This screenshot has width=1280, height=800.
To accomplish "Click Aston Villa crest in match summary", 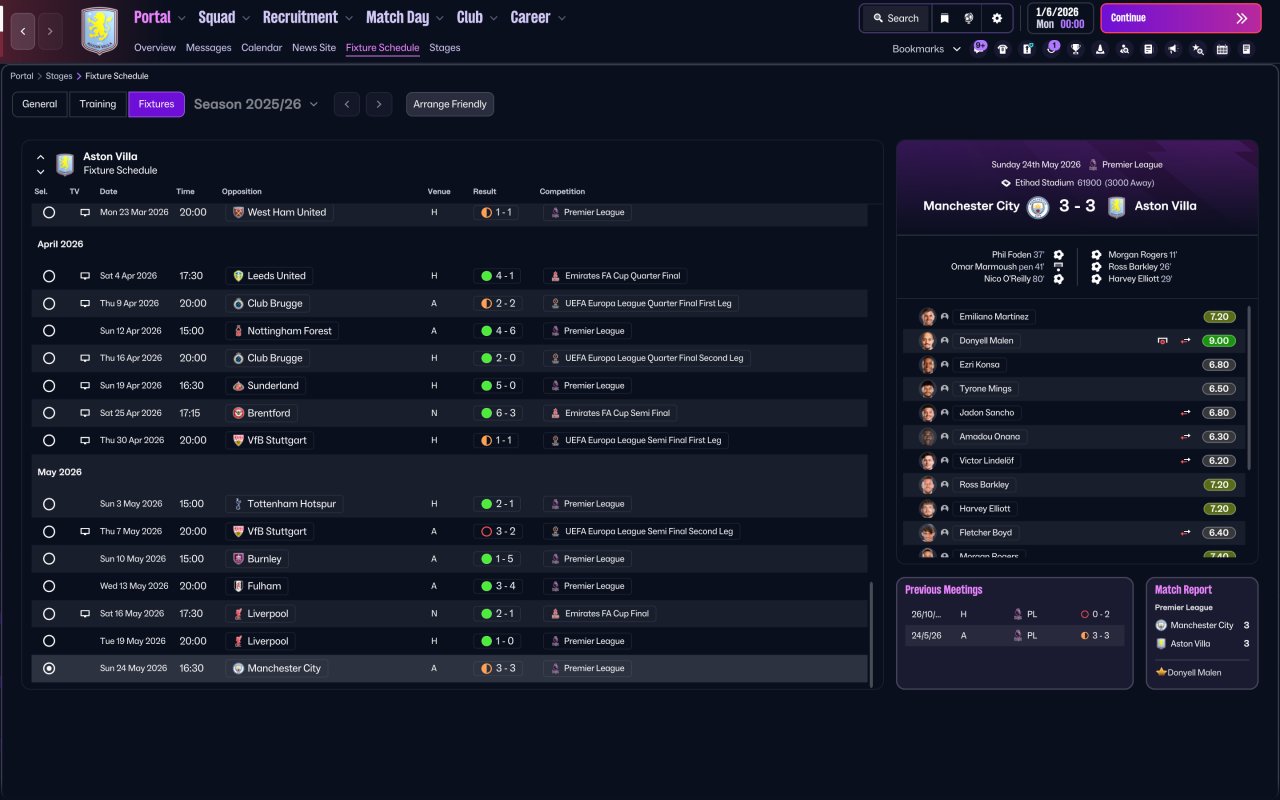I will (x=1116, y=207).
